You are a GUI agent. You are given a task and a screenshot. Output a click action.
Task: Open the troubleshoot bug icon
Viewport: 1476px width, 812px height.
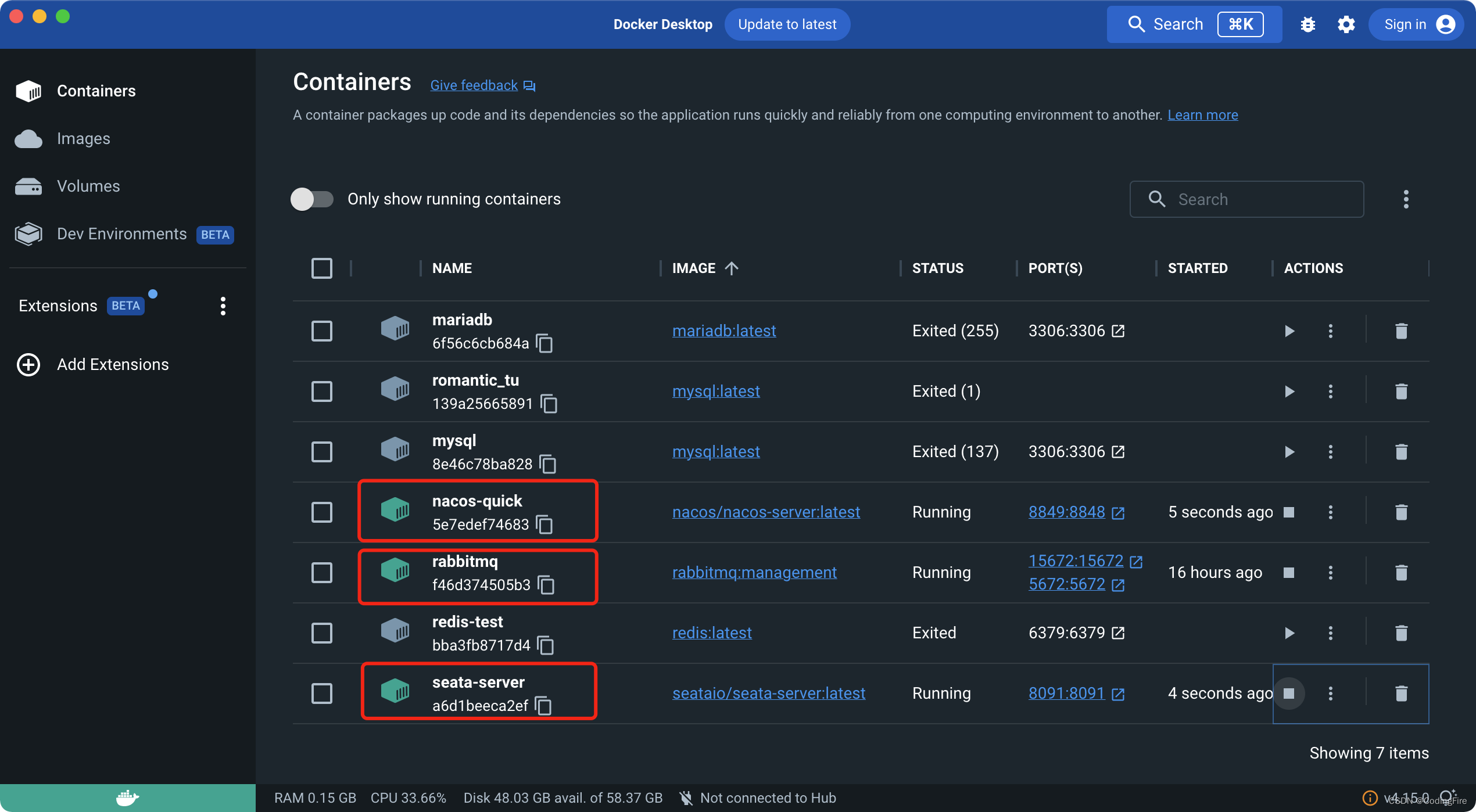[x=1308, y=24]
